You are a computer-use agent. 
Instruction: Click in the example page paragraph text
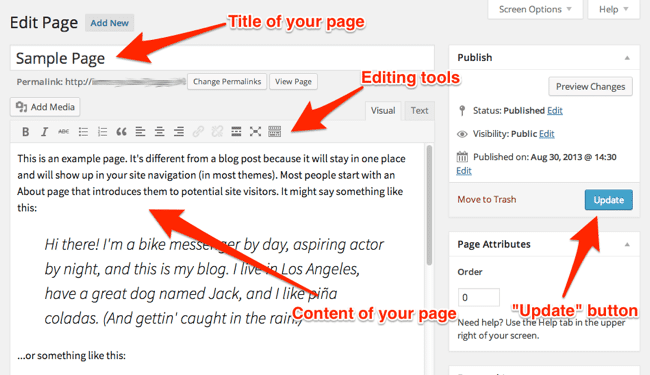[x=211, y=183]
